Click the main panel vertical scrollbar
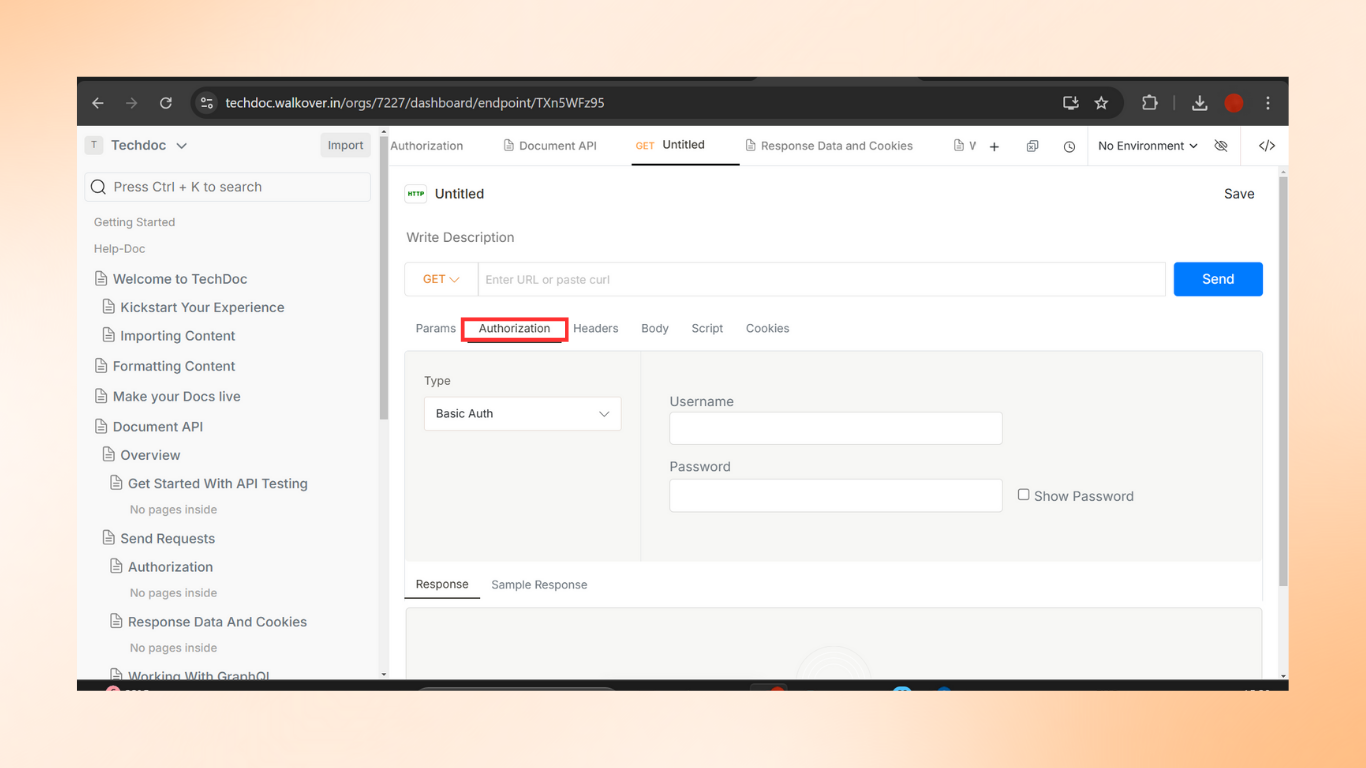Viewport: 1366px width, 768px height. pos(1284,380)
